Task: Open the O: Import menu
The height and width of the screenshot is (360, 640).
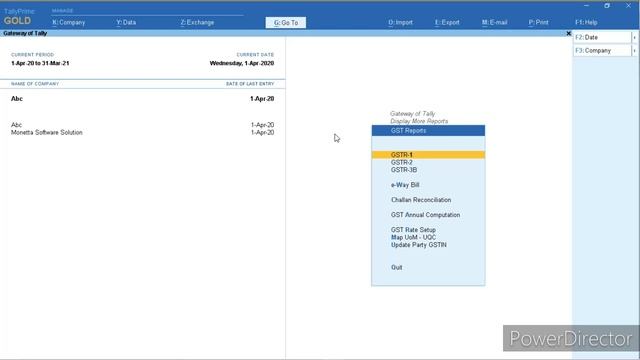Action: click(x=400, y=22)
